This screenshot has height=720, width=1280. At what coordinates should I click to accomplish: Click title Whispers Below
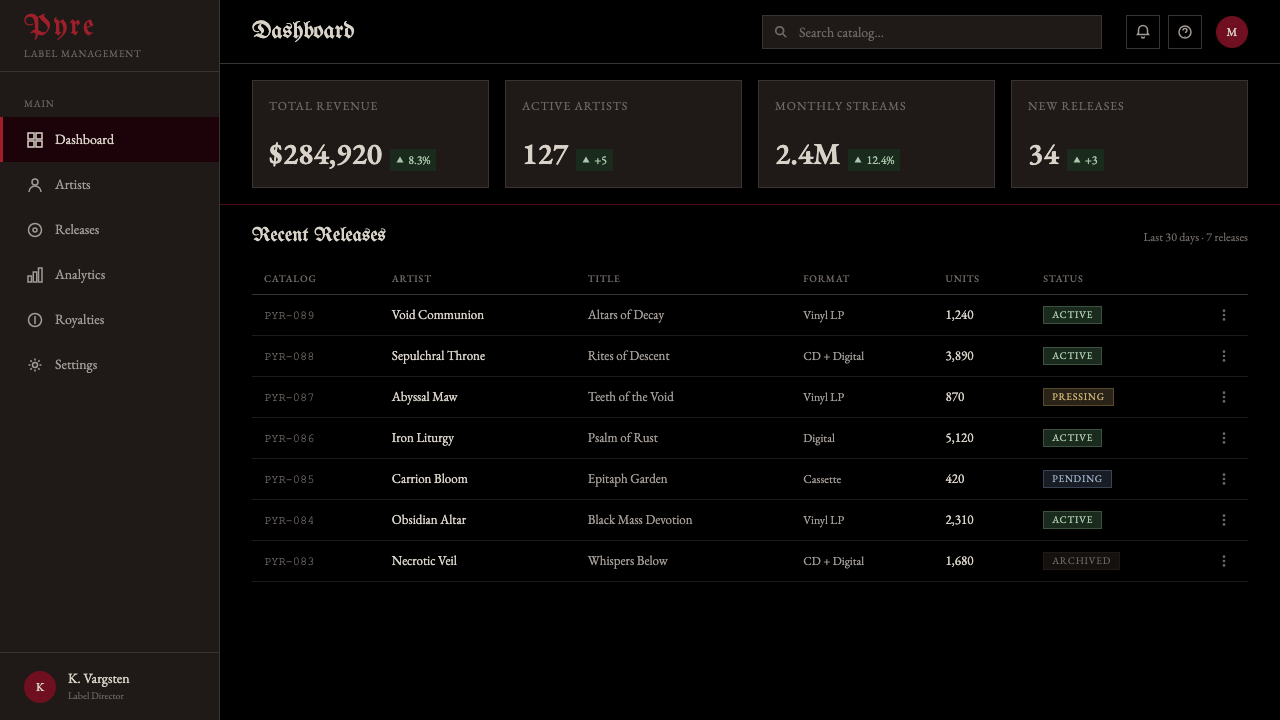click(x=628, y=561)
